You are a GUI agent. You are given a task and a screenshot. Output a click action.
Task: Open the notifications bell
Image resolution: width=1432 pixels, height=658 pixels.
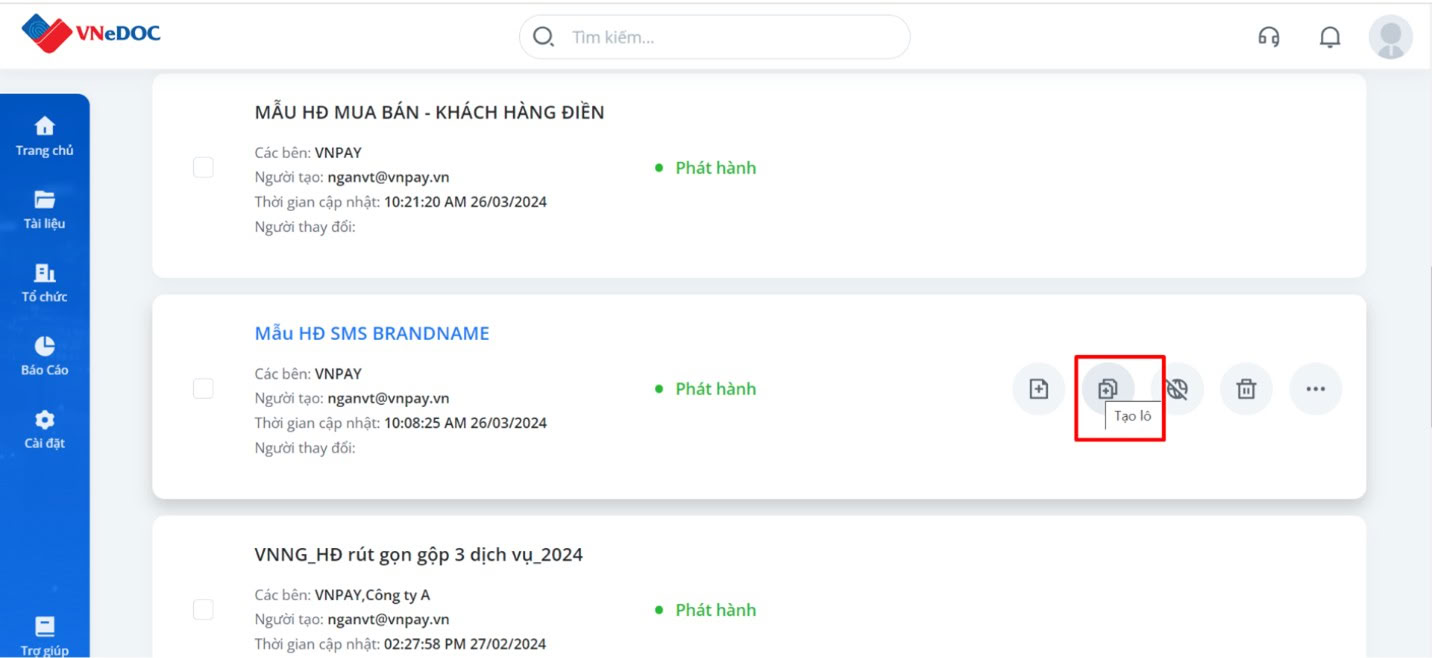tap(1330, 37)
